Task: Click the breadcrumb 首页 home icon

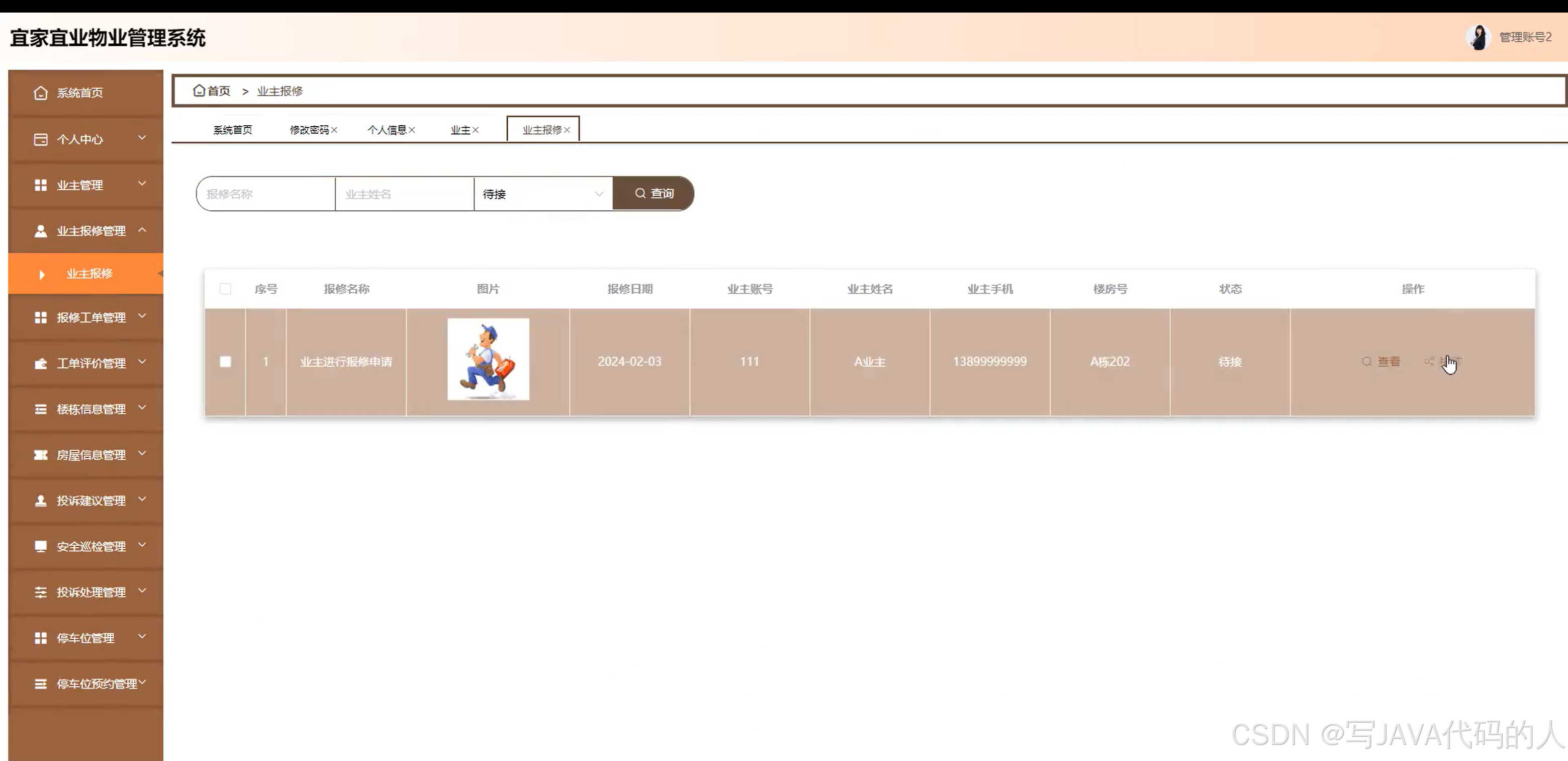Action: (x=199, y=91)
